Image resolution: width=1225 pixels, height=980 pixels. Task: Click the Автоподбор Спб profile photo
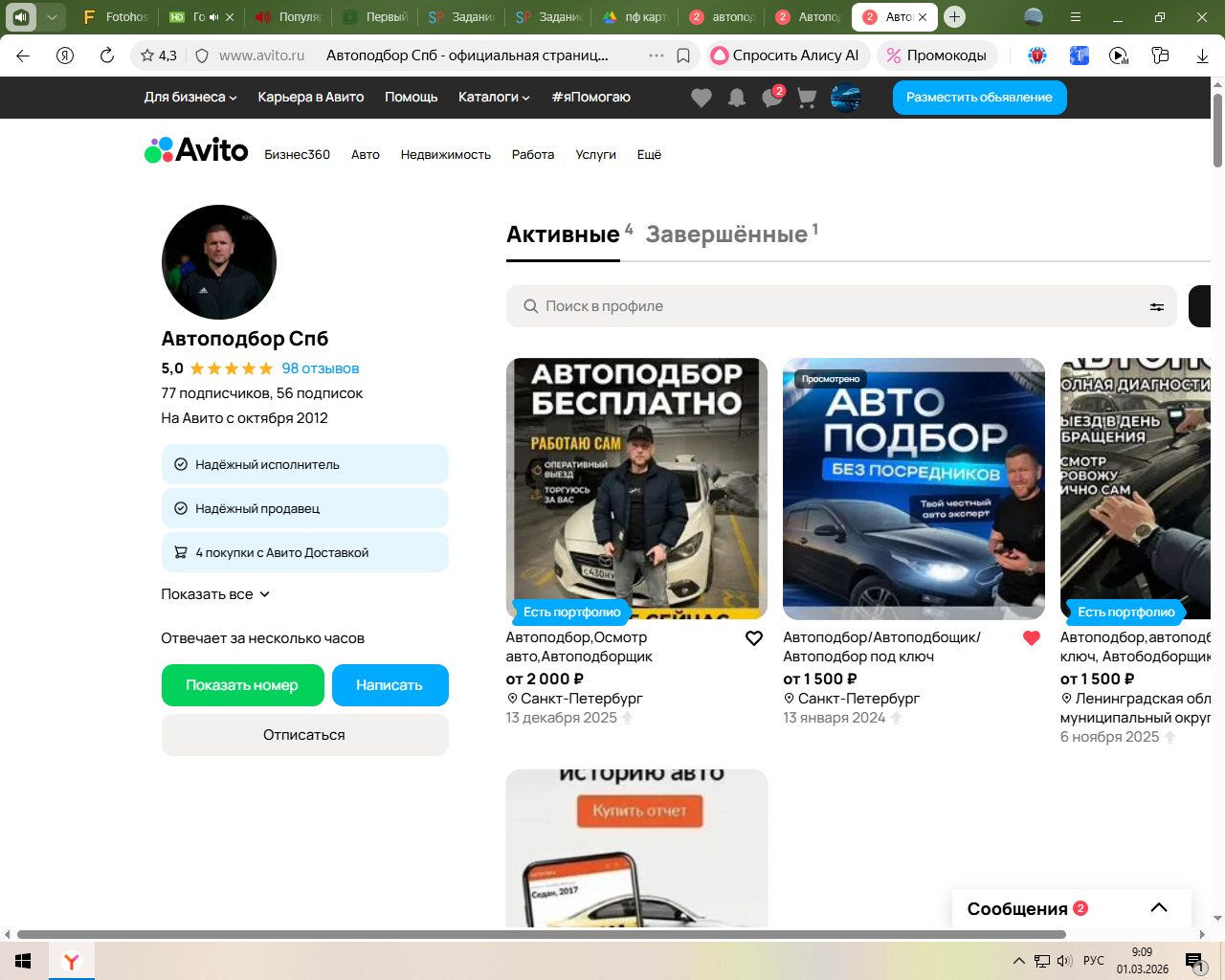(219, 262)
